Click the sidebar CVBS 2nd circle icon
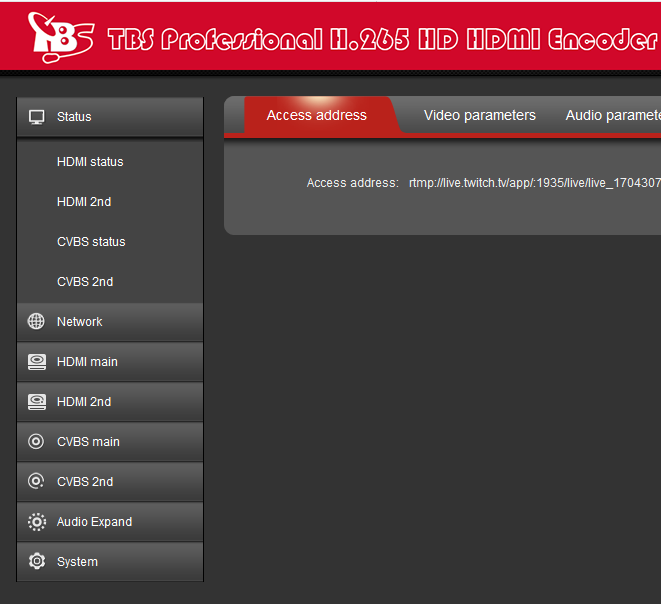The image size is (661, 604). tap(36, 481)
